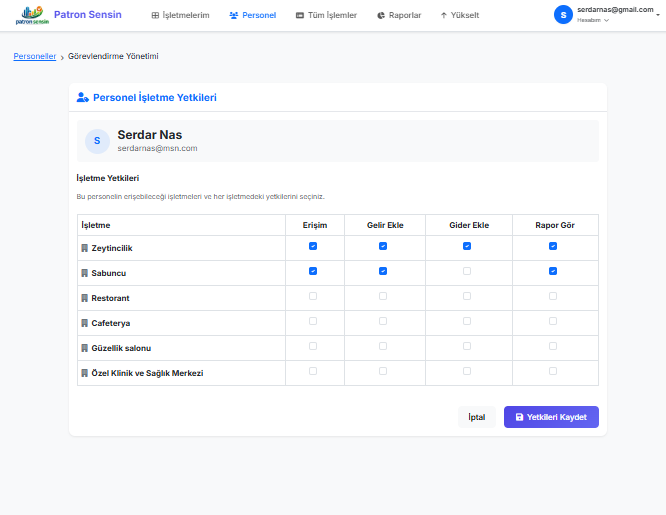Click the building icon next to Restorant

coord(85,298)
